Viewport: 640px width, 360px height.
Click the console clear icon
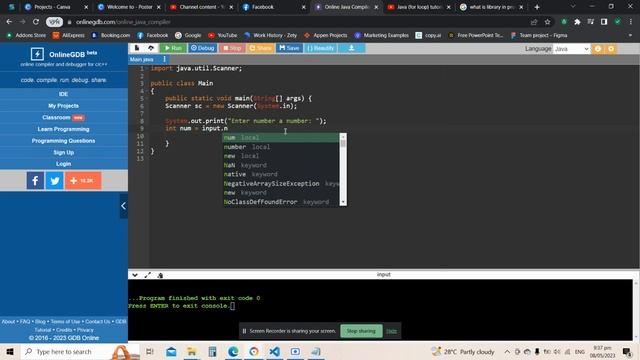[160, 275]
